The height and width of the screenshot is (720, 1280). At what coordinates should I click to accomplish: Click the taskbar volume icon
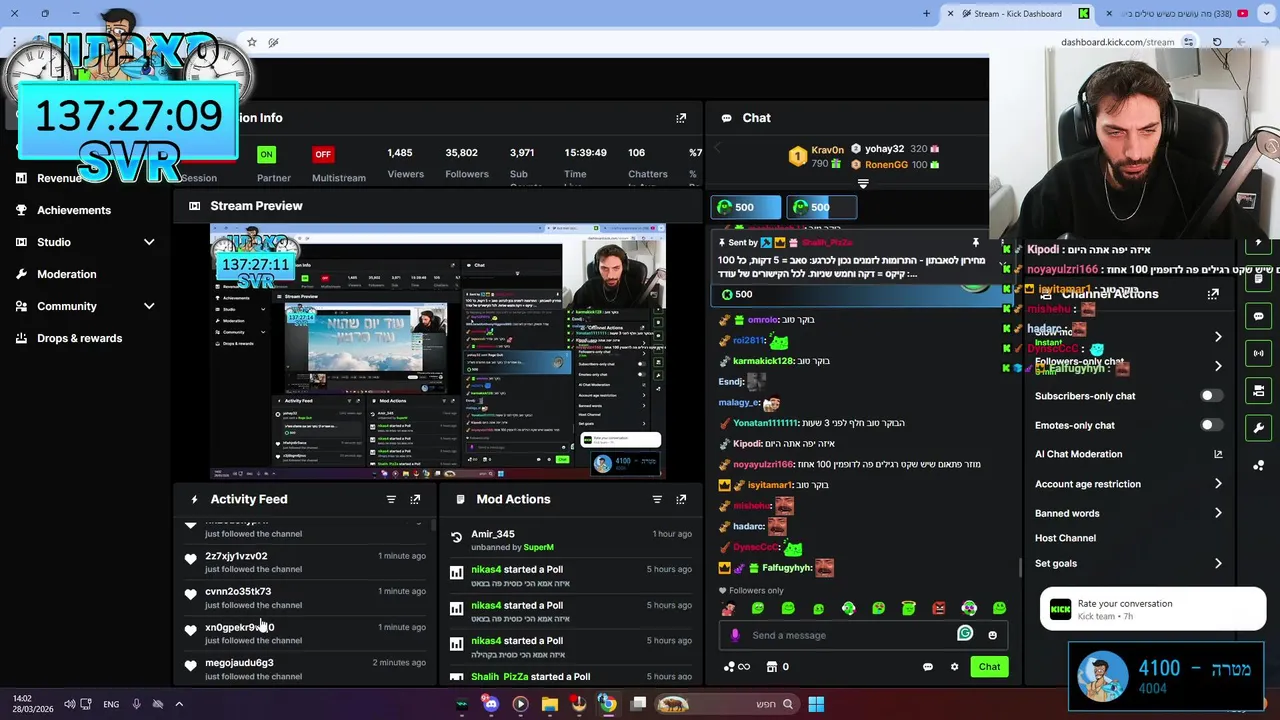[69, 704]
